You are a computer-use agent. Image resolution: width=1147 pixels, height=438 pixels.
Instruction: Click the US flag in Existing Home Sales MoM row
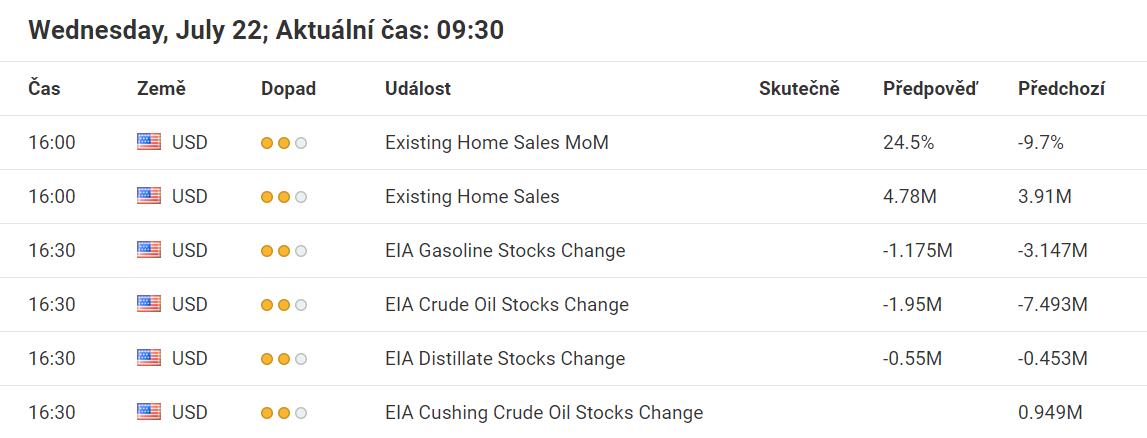[148, 143]
